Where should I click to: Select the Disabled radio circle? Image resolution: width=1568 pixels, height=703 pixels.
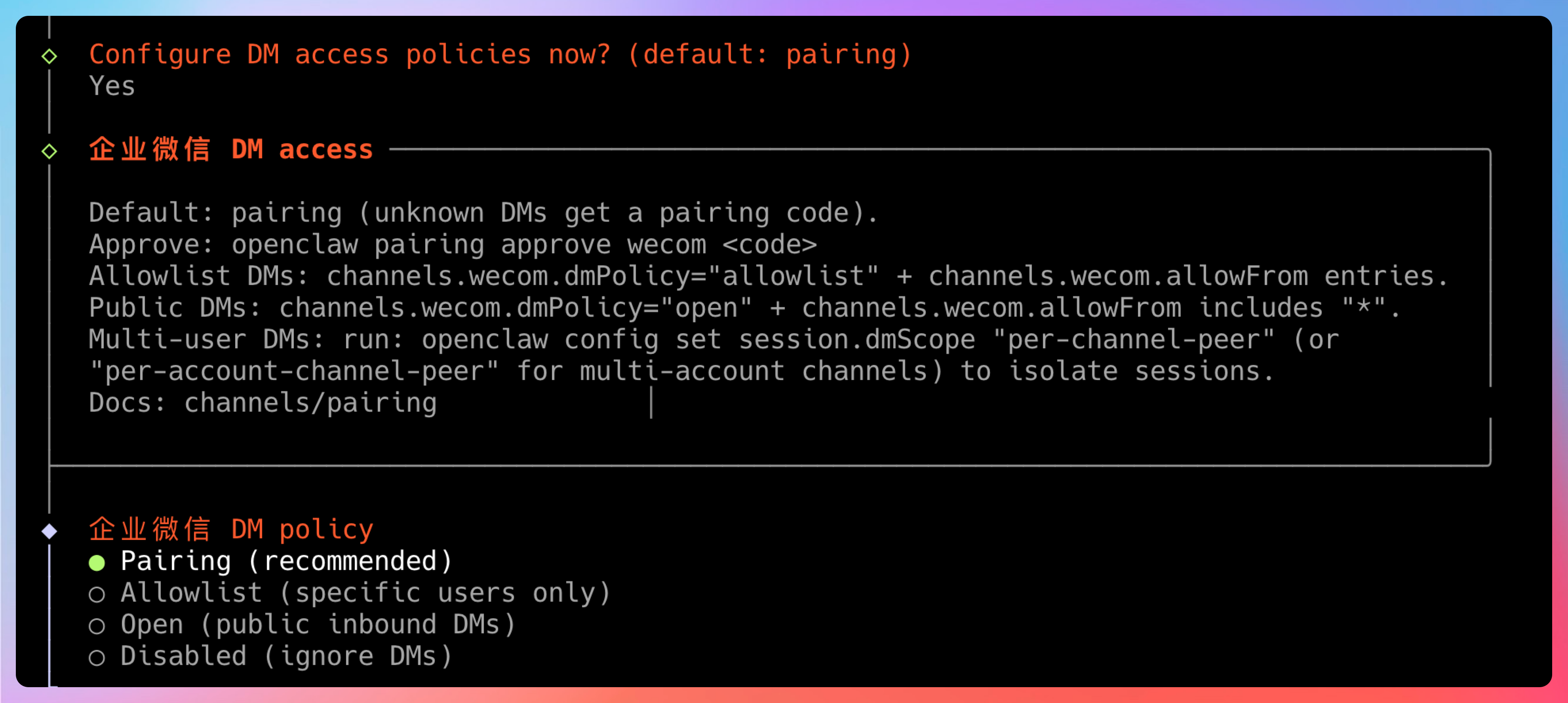point(97,658)
